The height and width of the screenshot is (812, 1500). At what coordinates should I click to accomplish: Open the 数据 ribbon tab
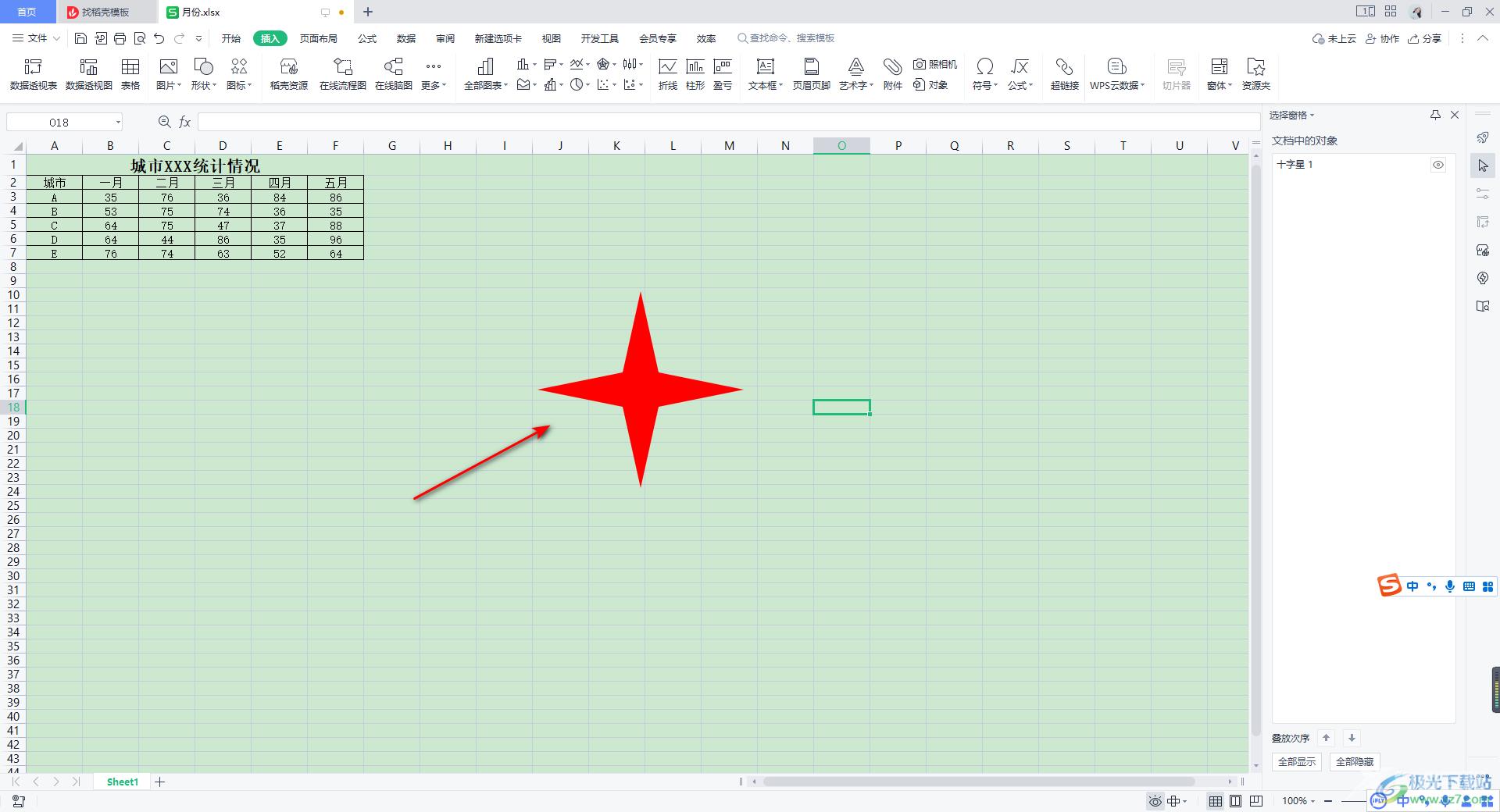coord(406,38)
